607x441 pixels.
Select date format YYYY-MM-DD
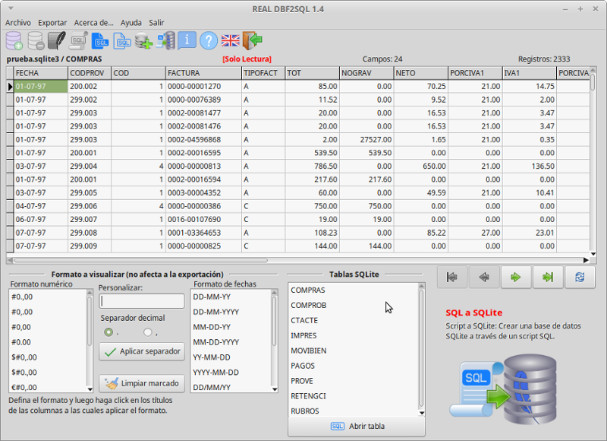coord(216,372)
